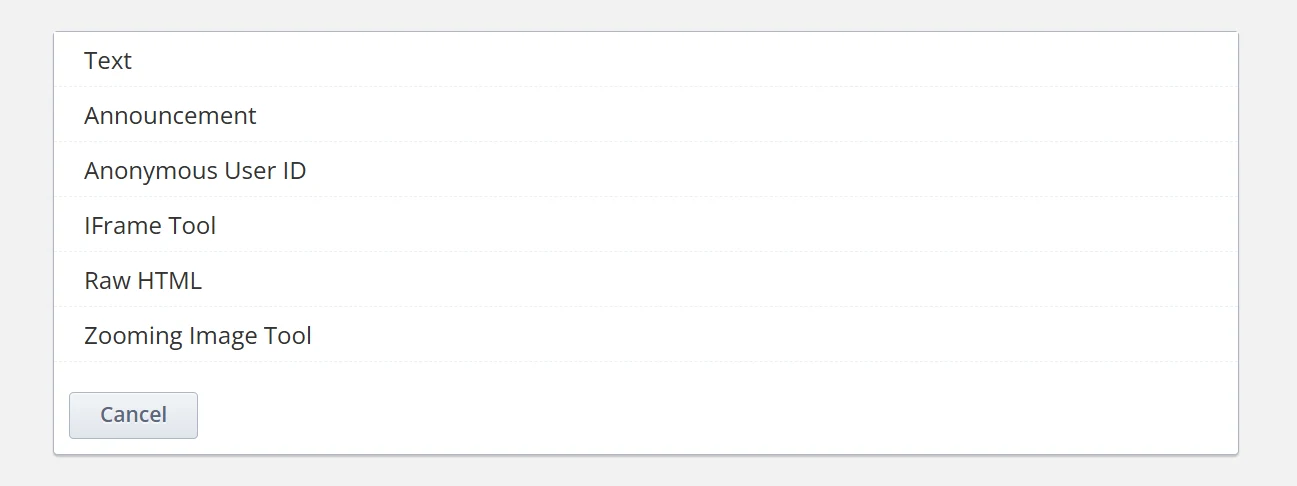Insert an IFrame Tool component
Viewport: 1297px width, 486px height.
pyautogui.click(x=646, y=225)
